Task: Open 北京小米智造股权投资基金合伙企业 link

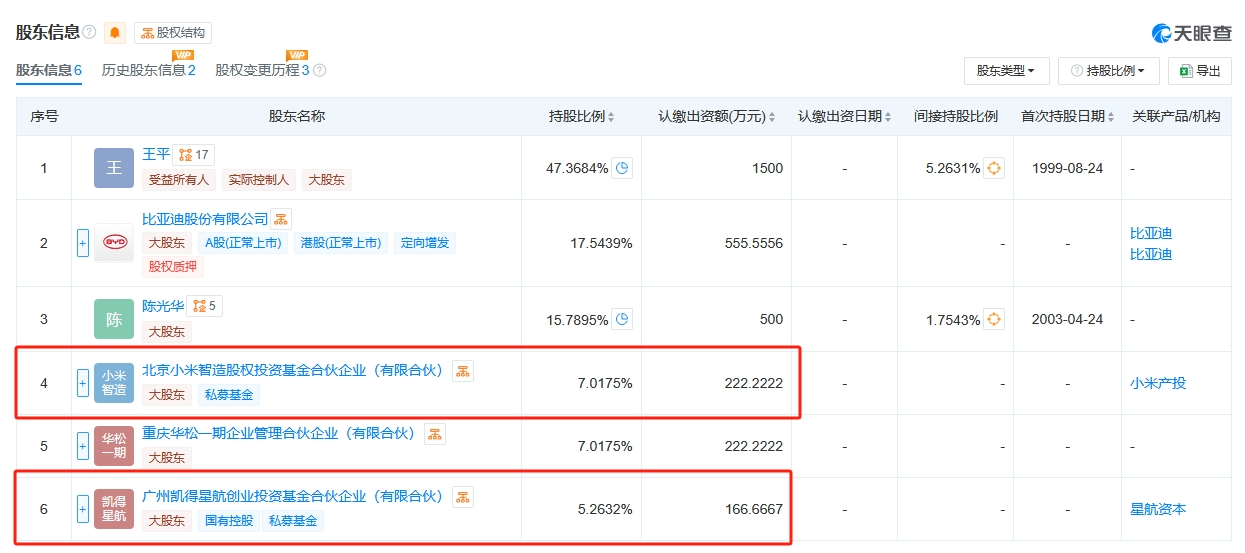Action: 292,371
